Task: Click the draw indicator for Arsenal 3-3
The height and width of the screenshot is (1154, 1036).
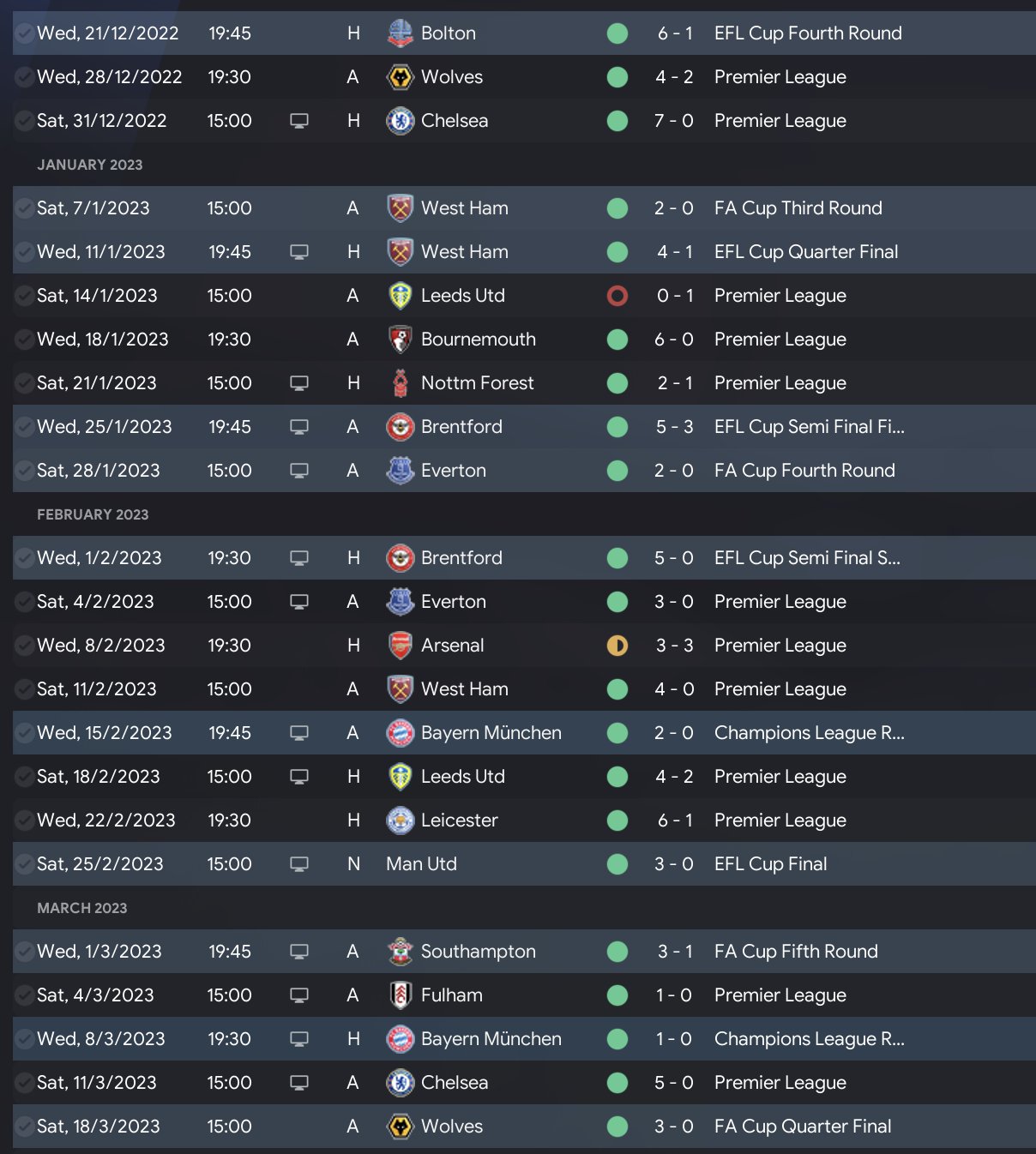Action: point(617,646)
